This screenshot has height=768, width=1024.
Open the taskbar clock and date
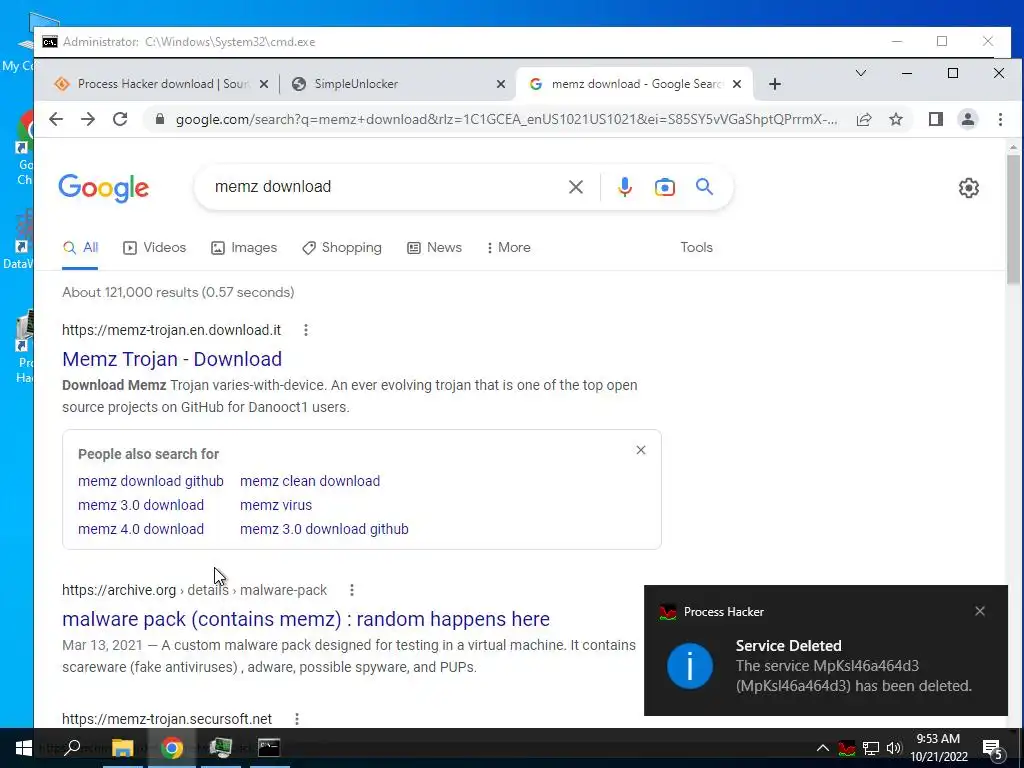[938, 748]
